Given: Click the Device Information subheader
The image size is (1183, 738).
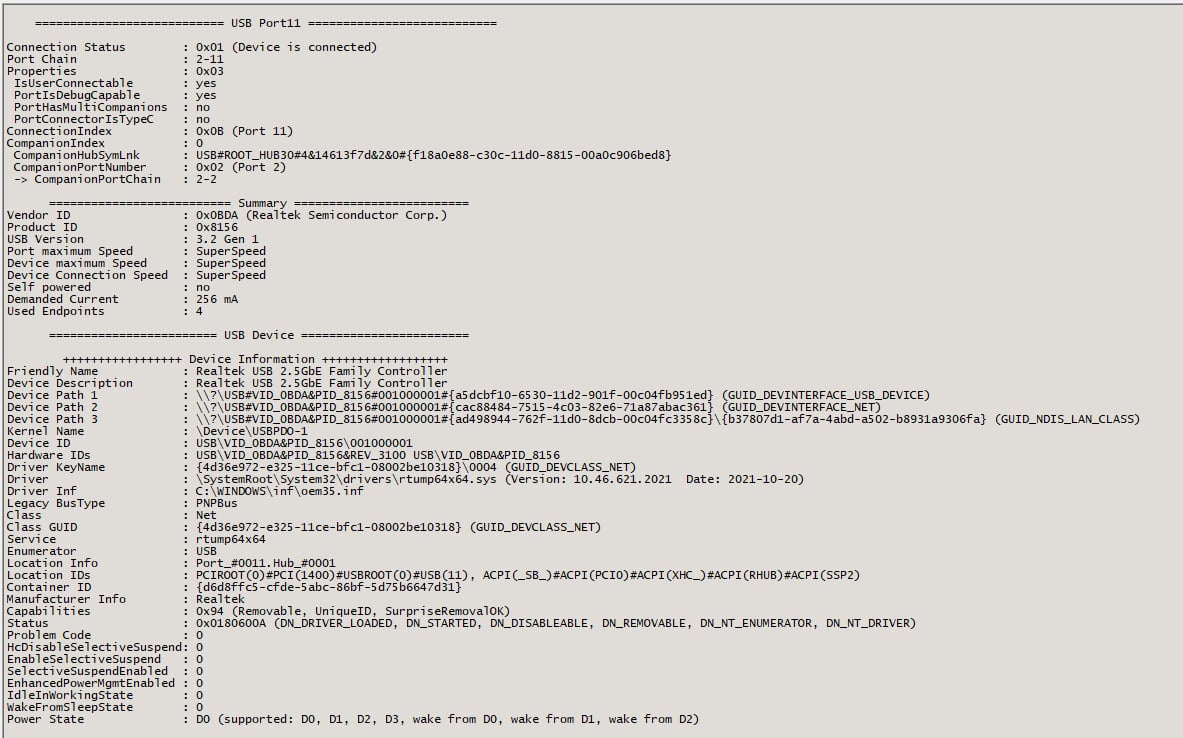Looking at the screenshot, I should pos(255,359).
